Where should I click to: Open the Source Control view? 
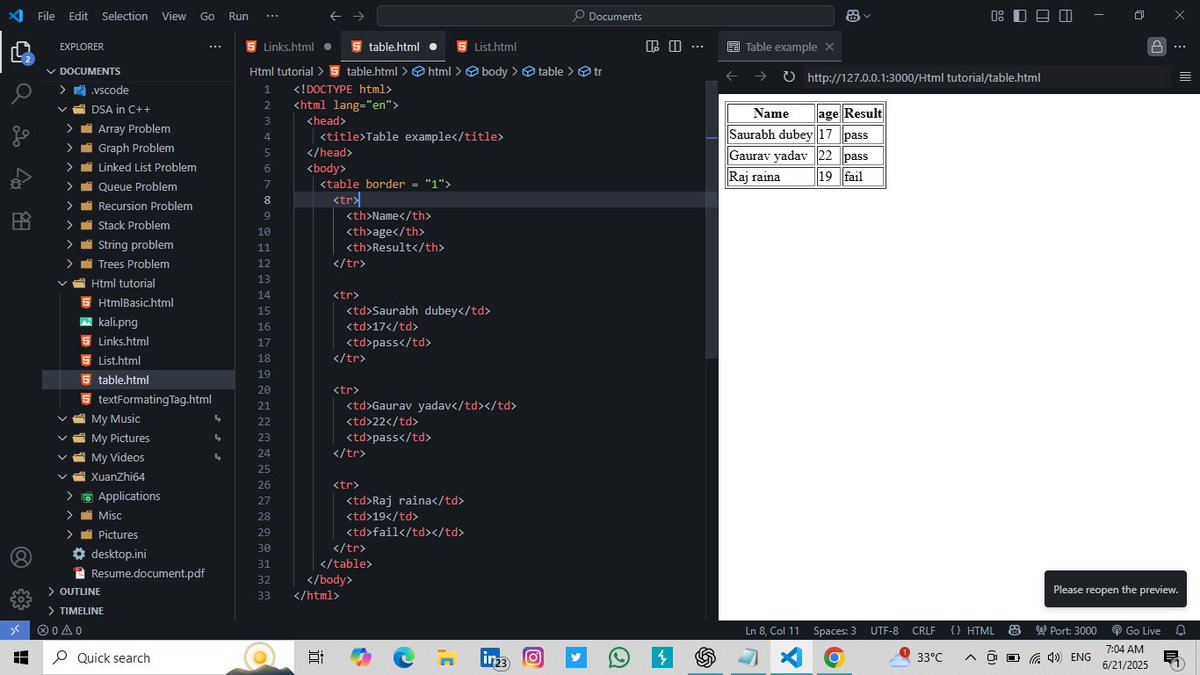[x=21, y=137]
